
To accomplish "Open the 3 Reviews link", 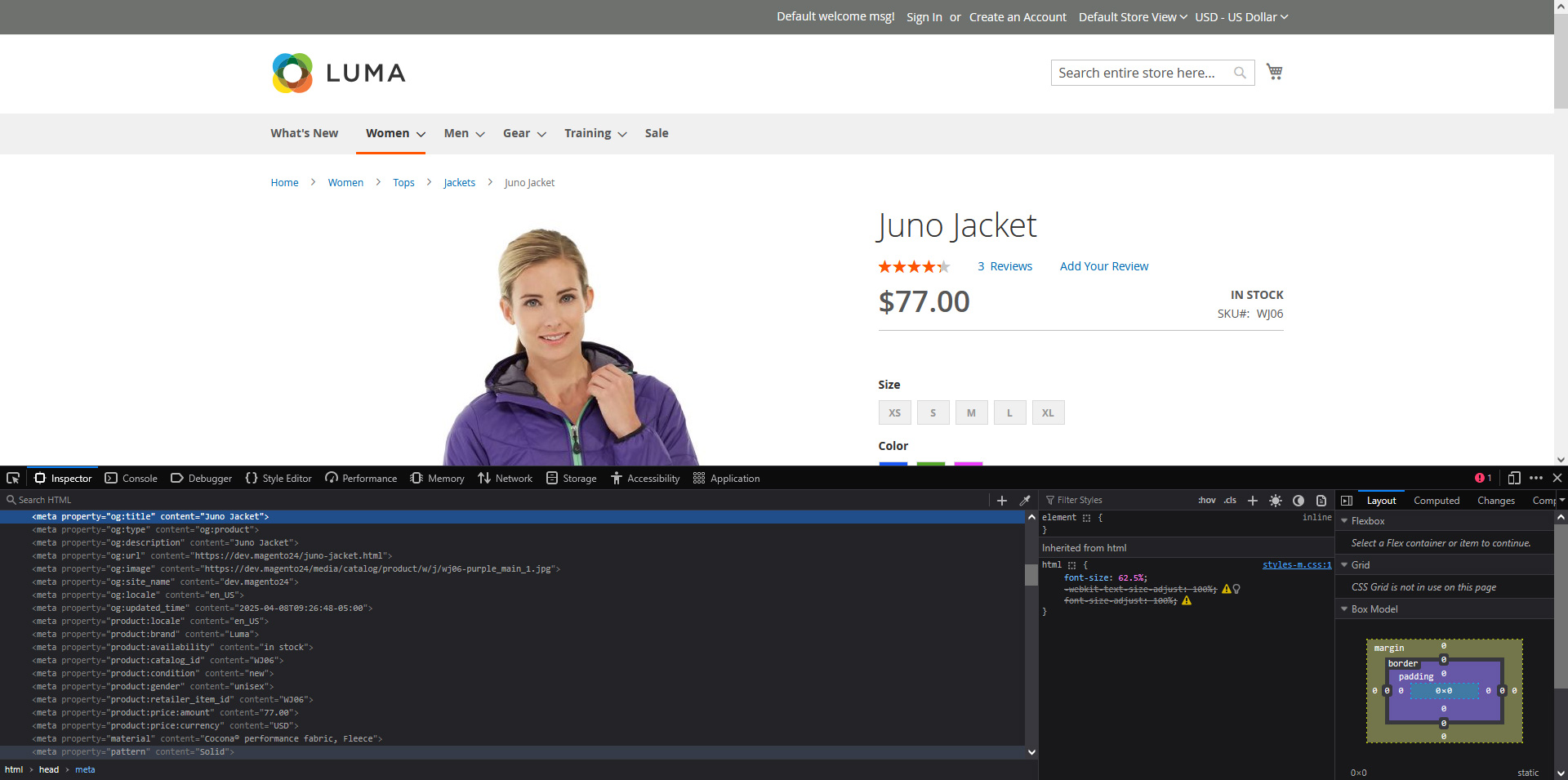I will tap(1004, 265).
